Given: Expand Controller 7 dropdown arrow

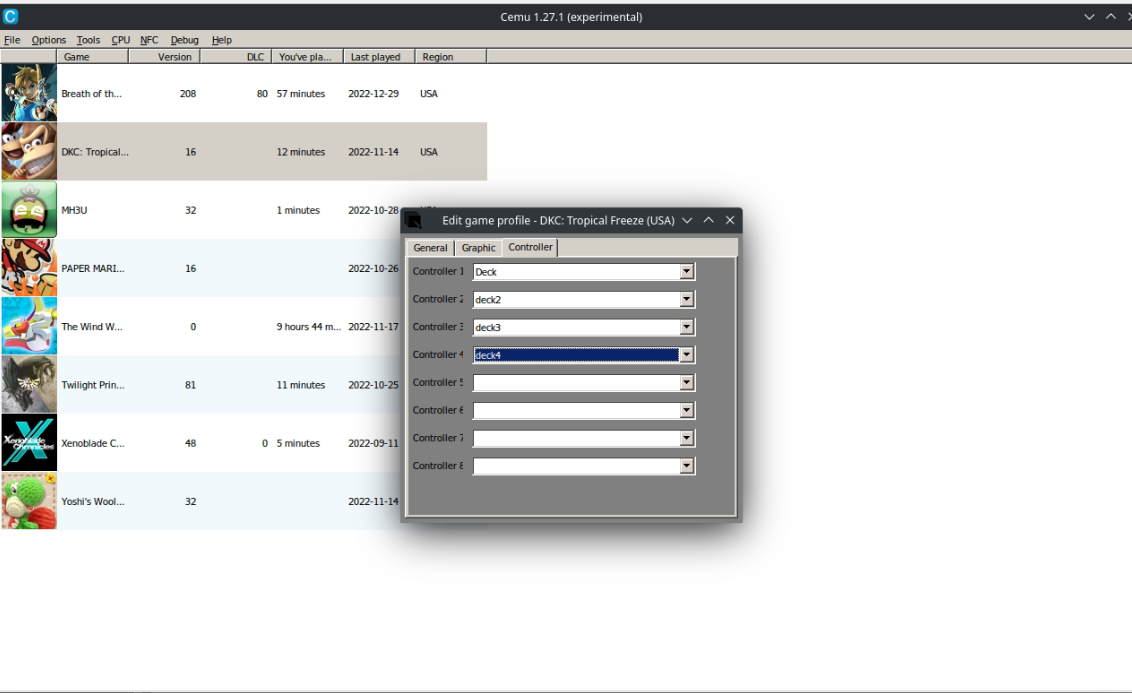Looking at the screenshot, I should 687,438.
